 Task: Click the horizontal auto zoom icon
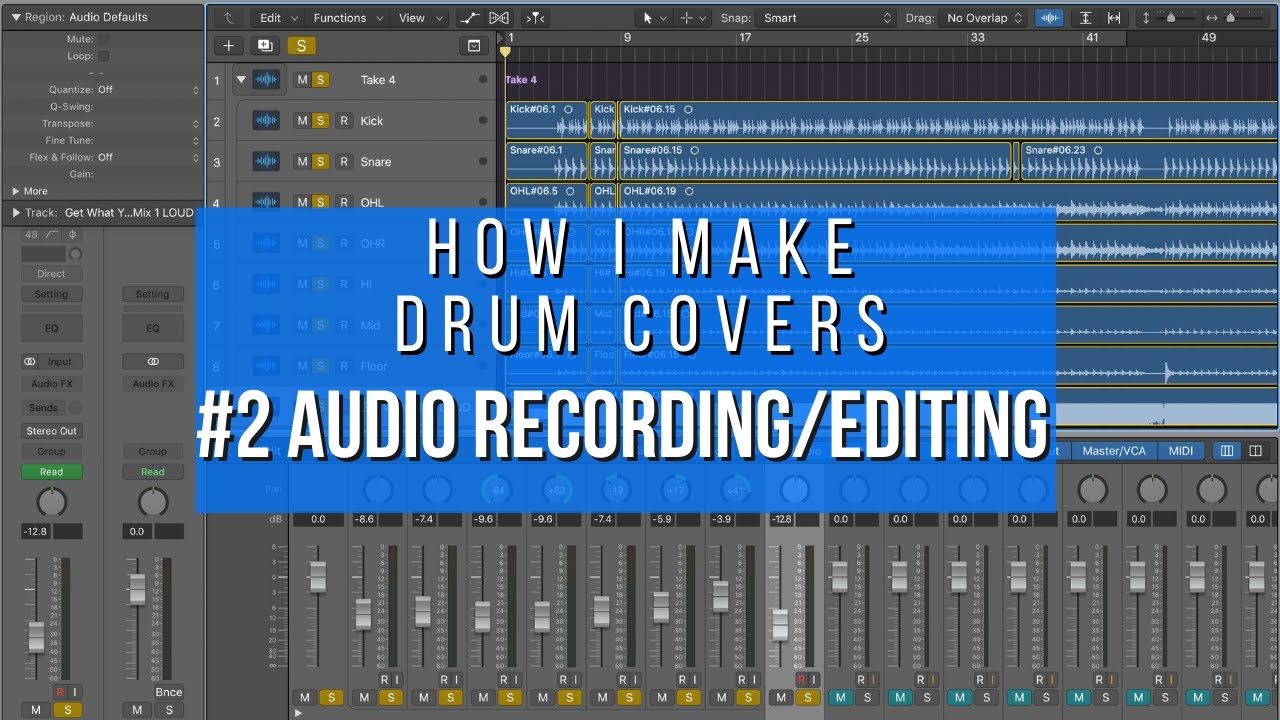tap(1114, 17)
